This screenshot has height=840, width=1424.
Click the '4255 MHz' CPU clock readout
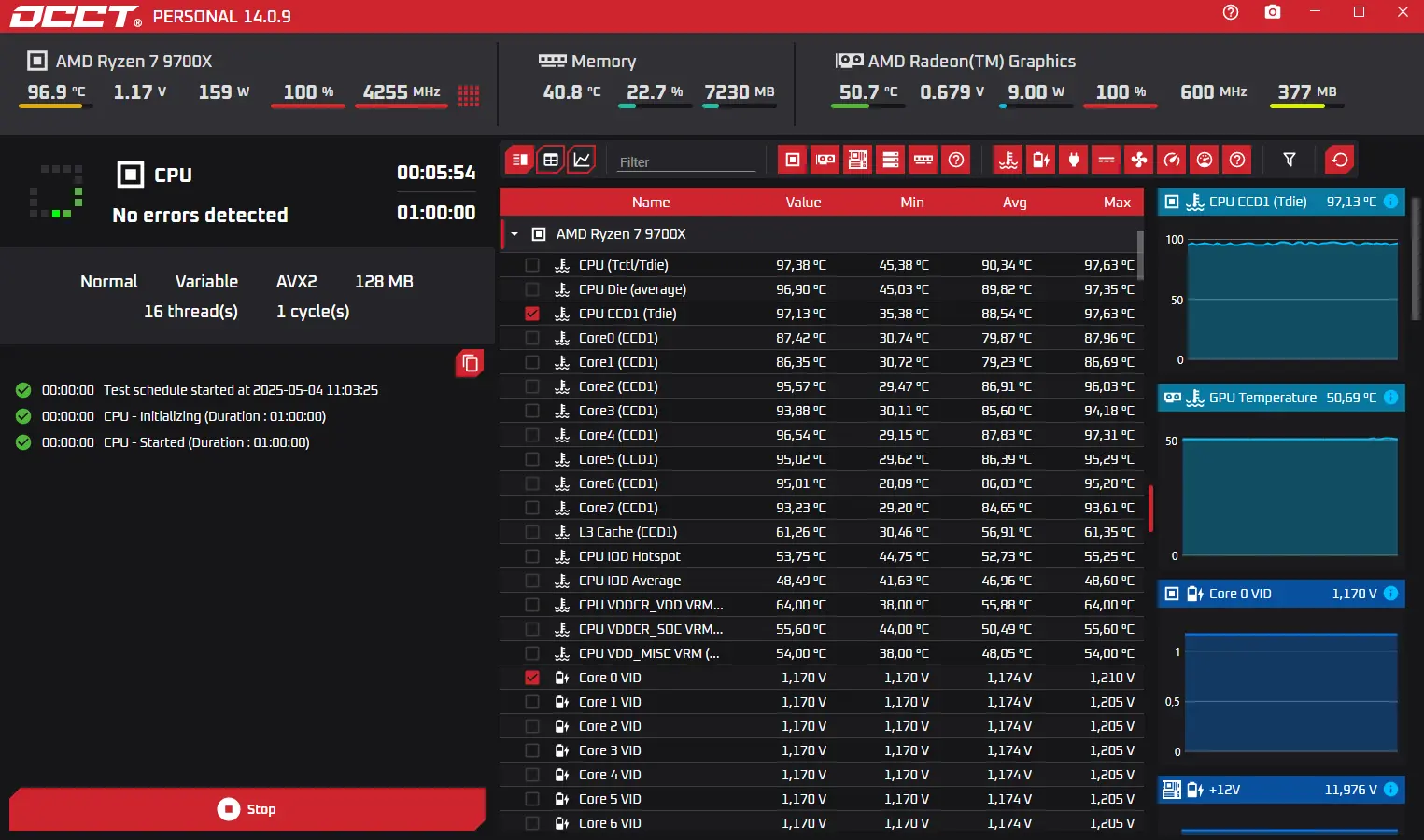click(x=402, y=91)
